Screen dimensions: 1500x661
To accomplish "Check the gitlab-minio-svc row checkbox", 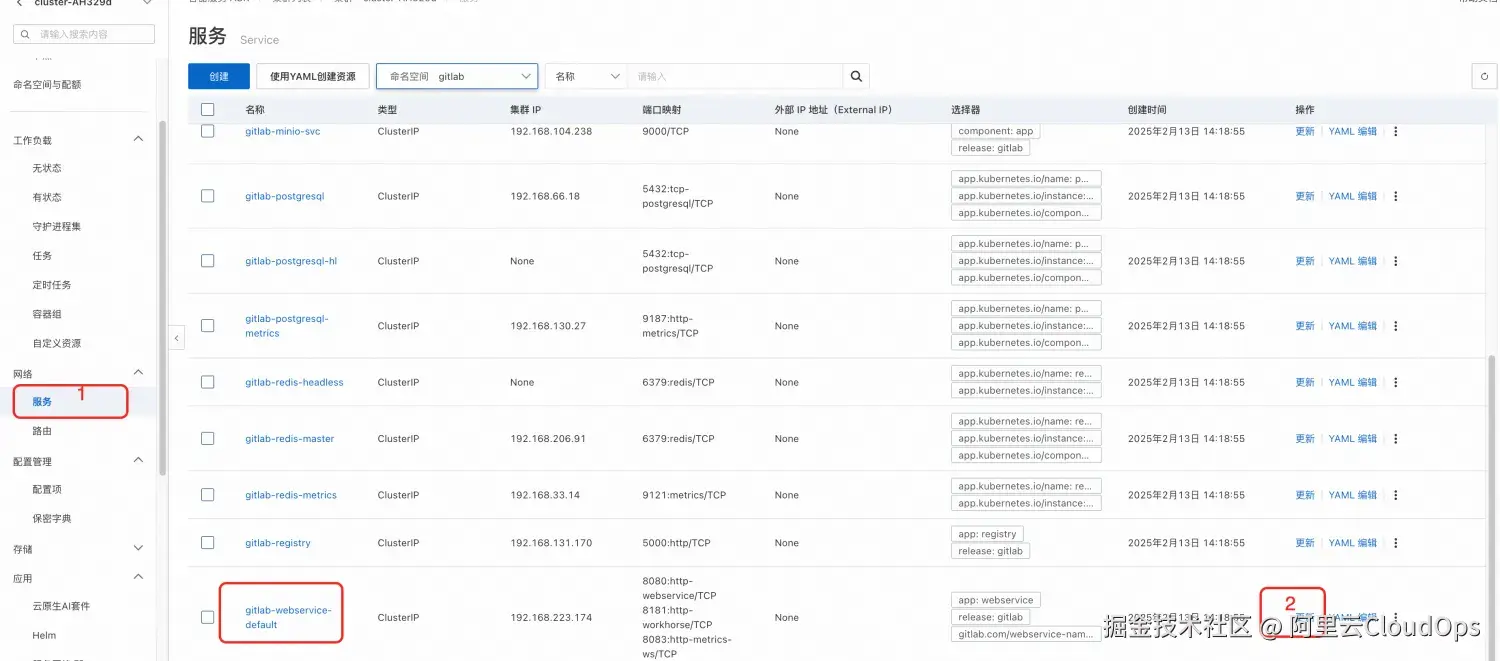I will [x=208, y=131].
